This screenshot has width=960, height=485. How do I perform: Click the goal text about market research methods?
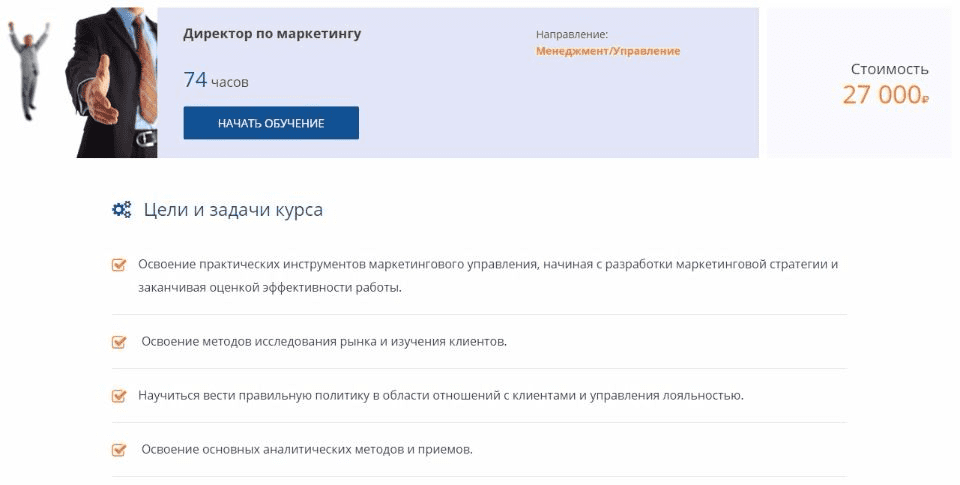(324, 342)
